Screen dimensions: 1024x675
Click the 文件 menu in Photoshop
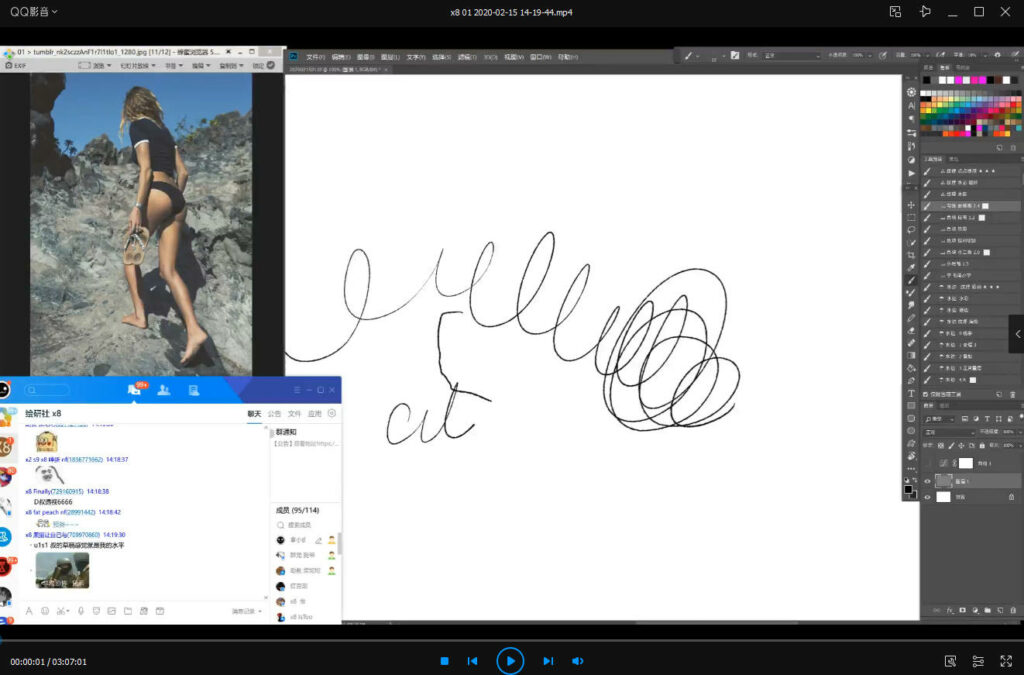[315, 57]
